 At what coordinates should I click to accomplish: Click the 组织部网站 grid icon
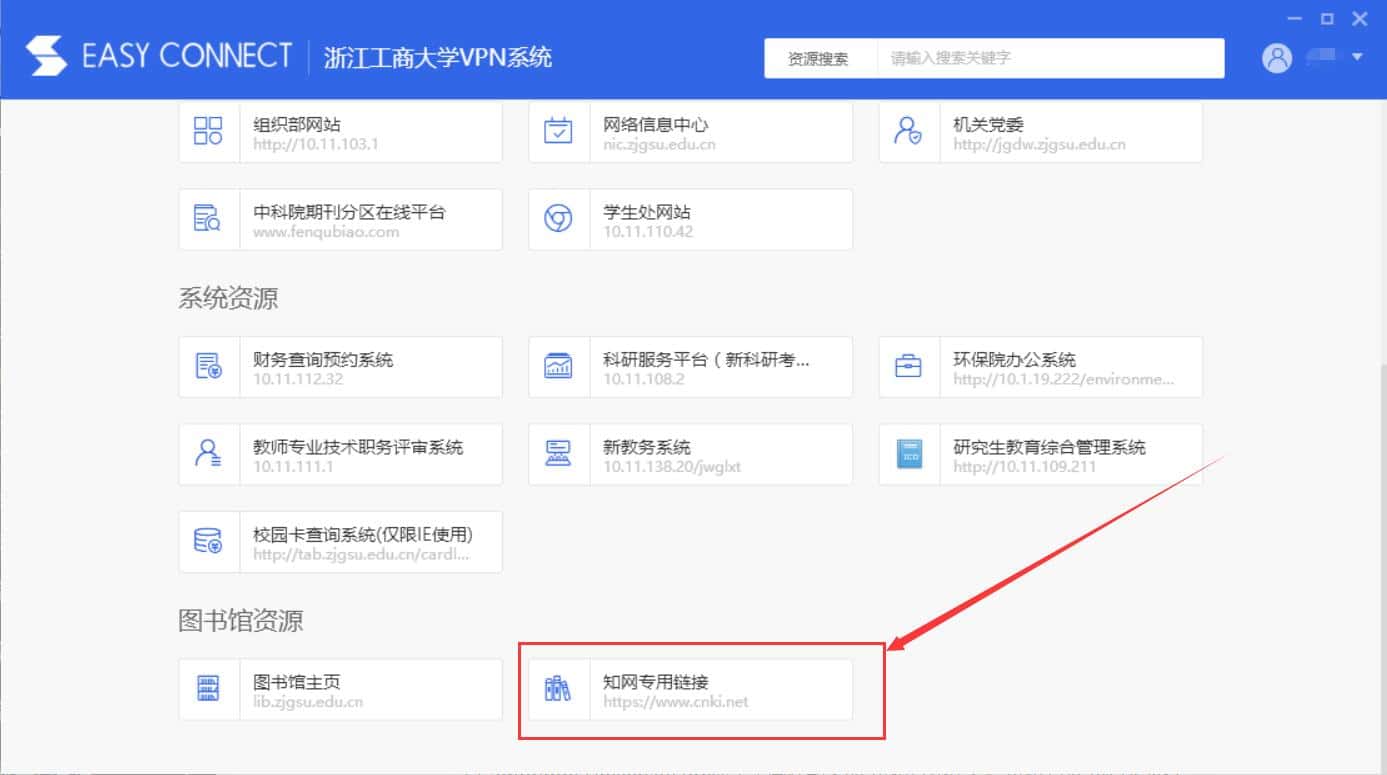tap(208, 132)
